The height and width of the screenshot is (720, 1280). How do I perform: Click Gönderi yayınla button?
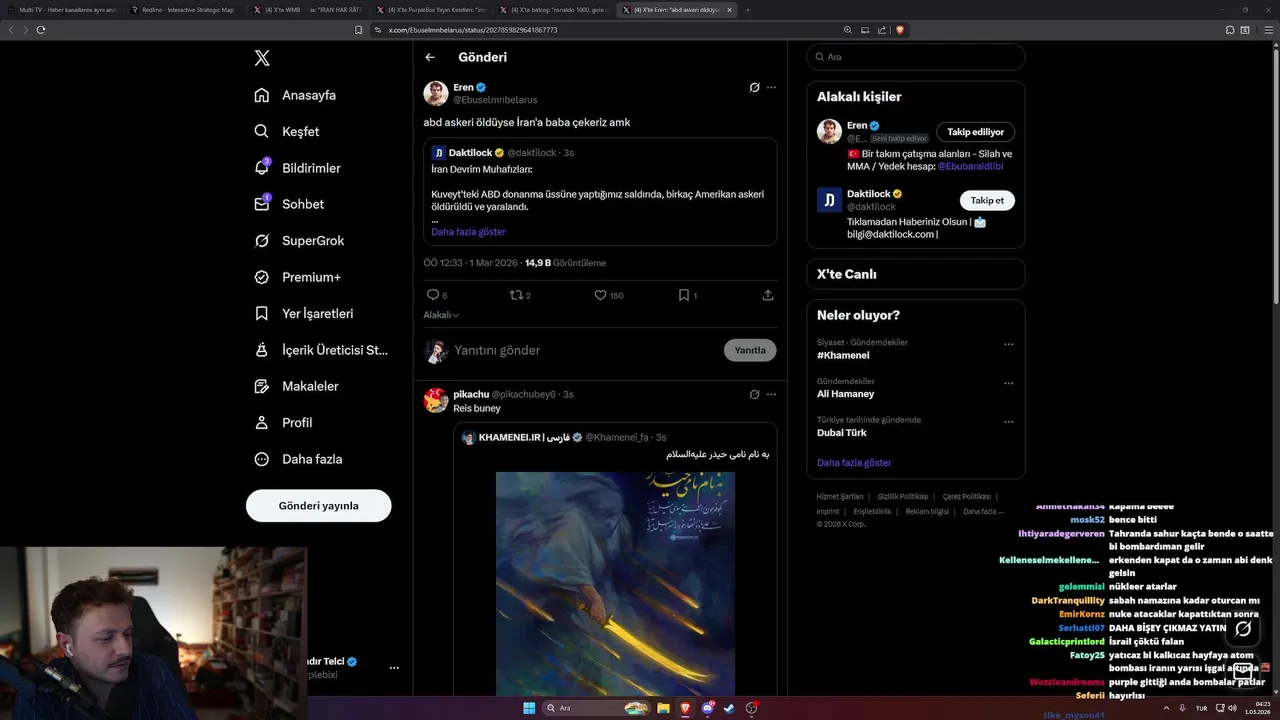pos(318,506)
